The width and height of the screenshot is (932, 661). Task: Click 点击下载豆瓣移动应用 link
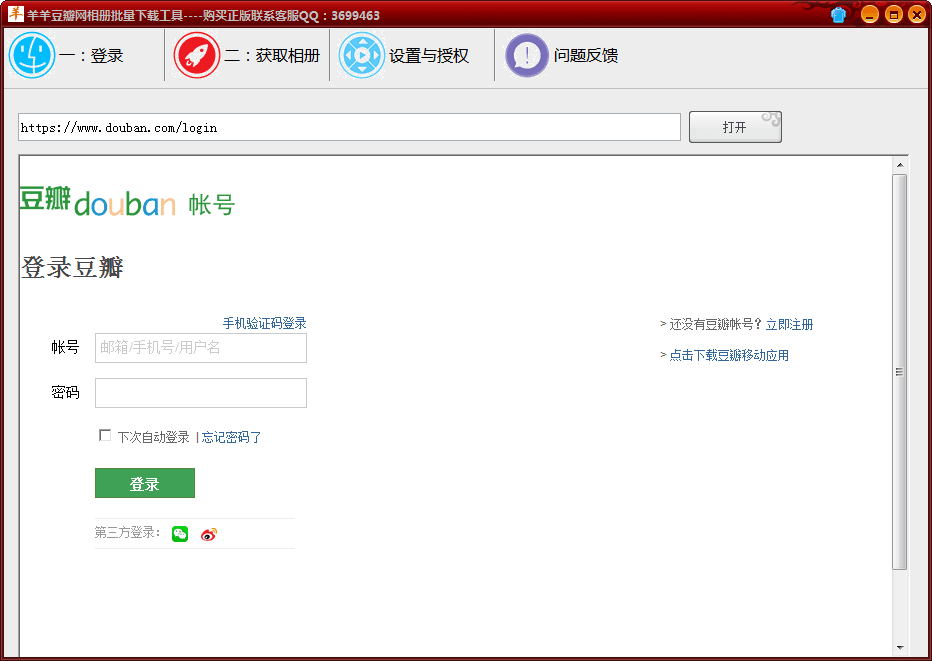pyautogui.click(x=729, y=355)
